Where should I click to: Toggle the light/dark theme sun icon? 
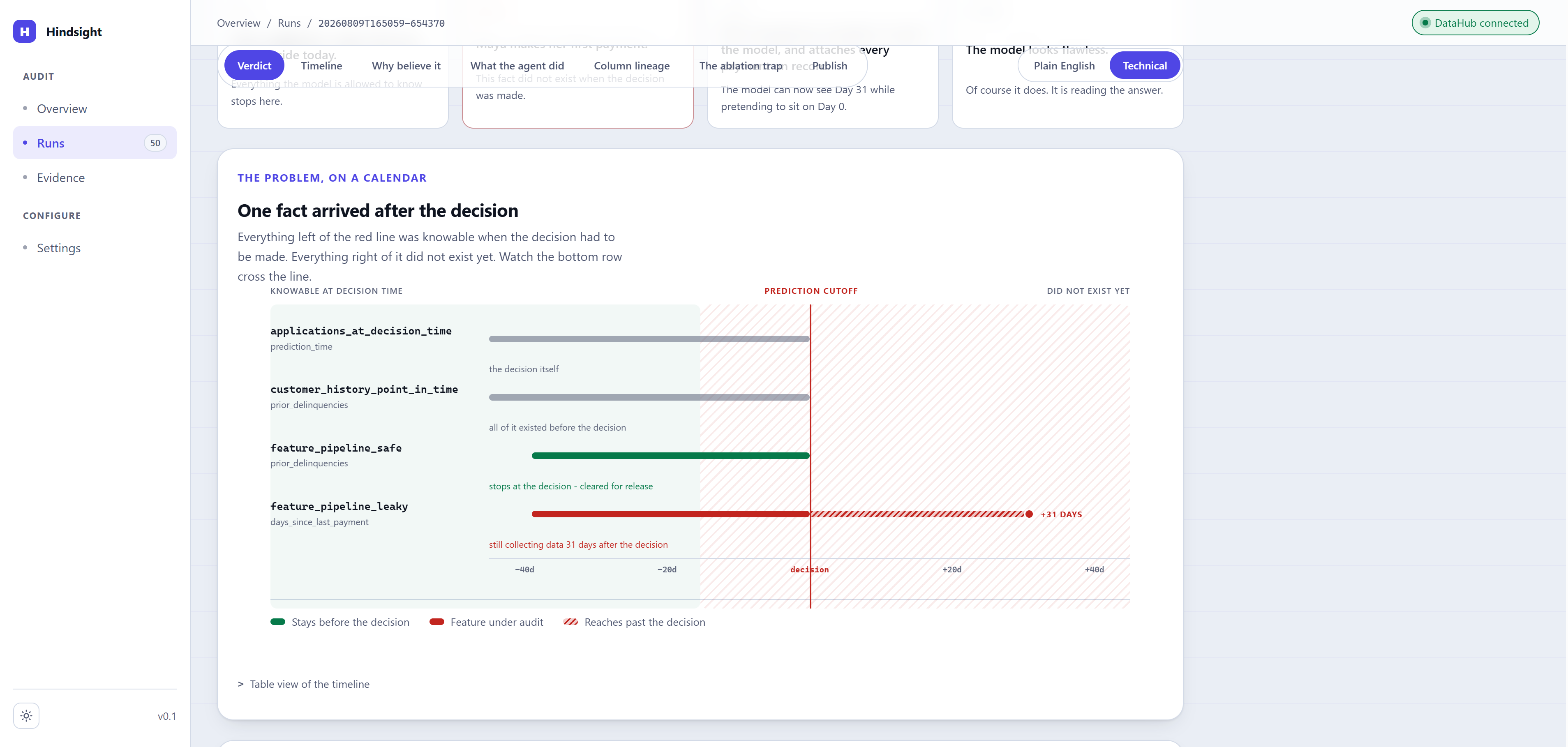(x=26, y=716)
